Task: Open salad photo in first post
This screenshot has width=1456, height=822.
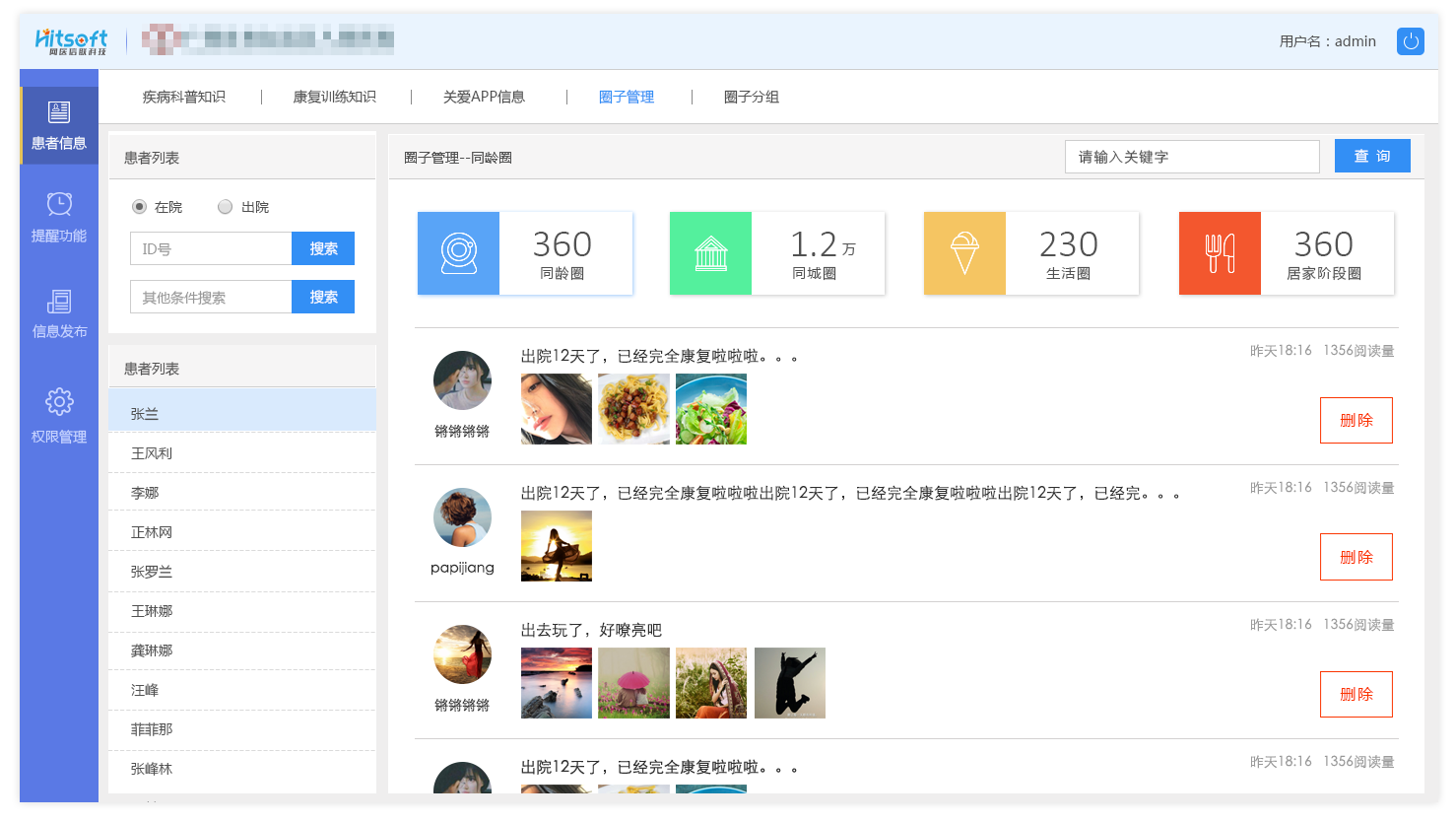Action: coord(711,409)
